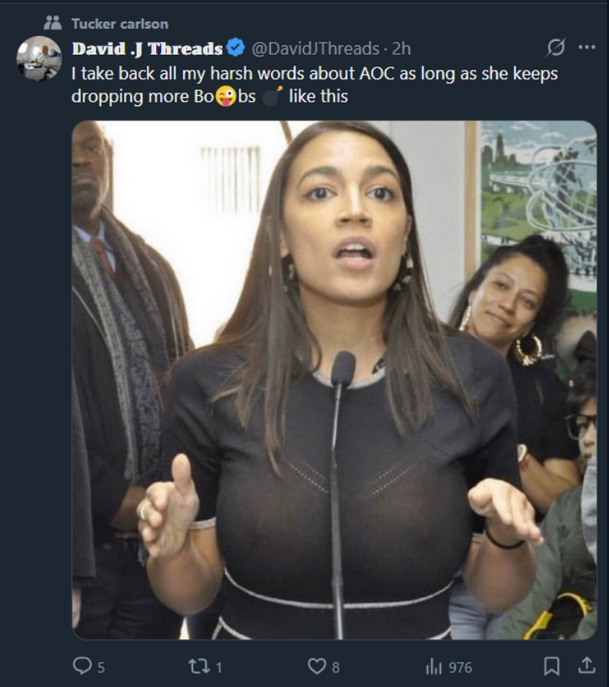Click the 2h timestamp
609x687 pixels.
click(x=401, y=48)
